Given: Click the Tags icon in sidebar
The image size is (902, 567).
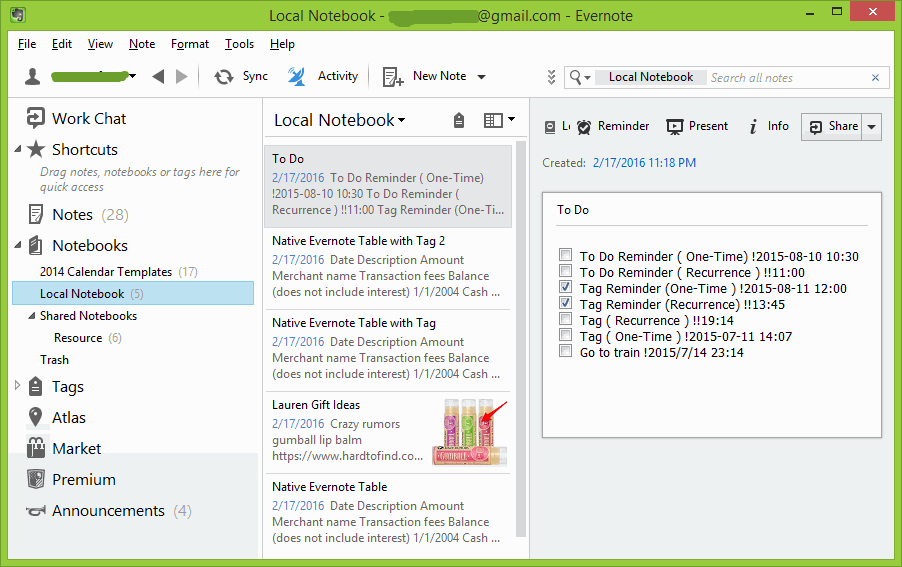Looking at the screenshot, I should click(36, 386).
